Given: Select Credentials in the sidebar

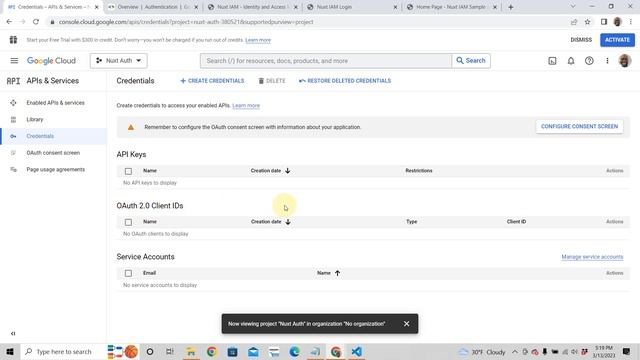Looking at the screenshot, I should (x=40, y=136).
